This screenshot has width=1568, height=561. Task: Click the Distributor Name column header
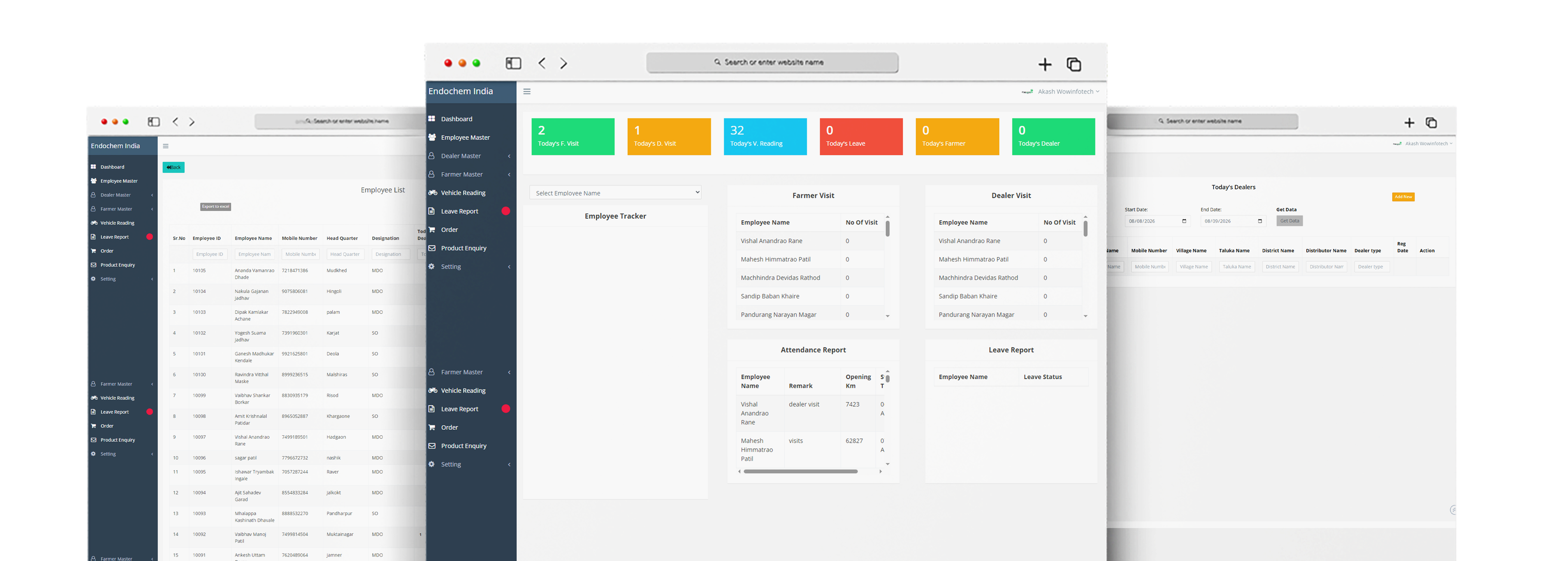1326,251
